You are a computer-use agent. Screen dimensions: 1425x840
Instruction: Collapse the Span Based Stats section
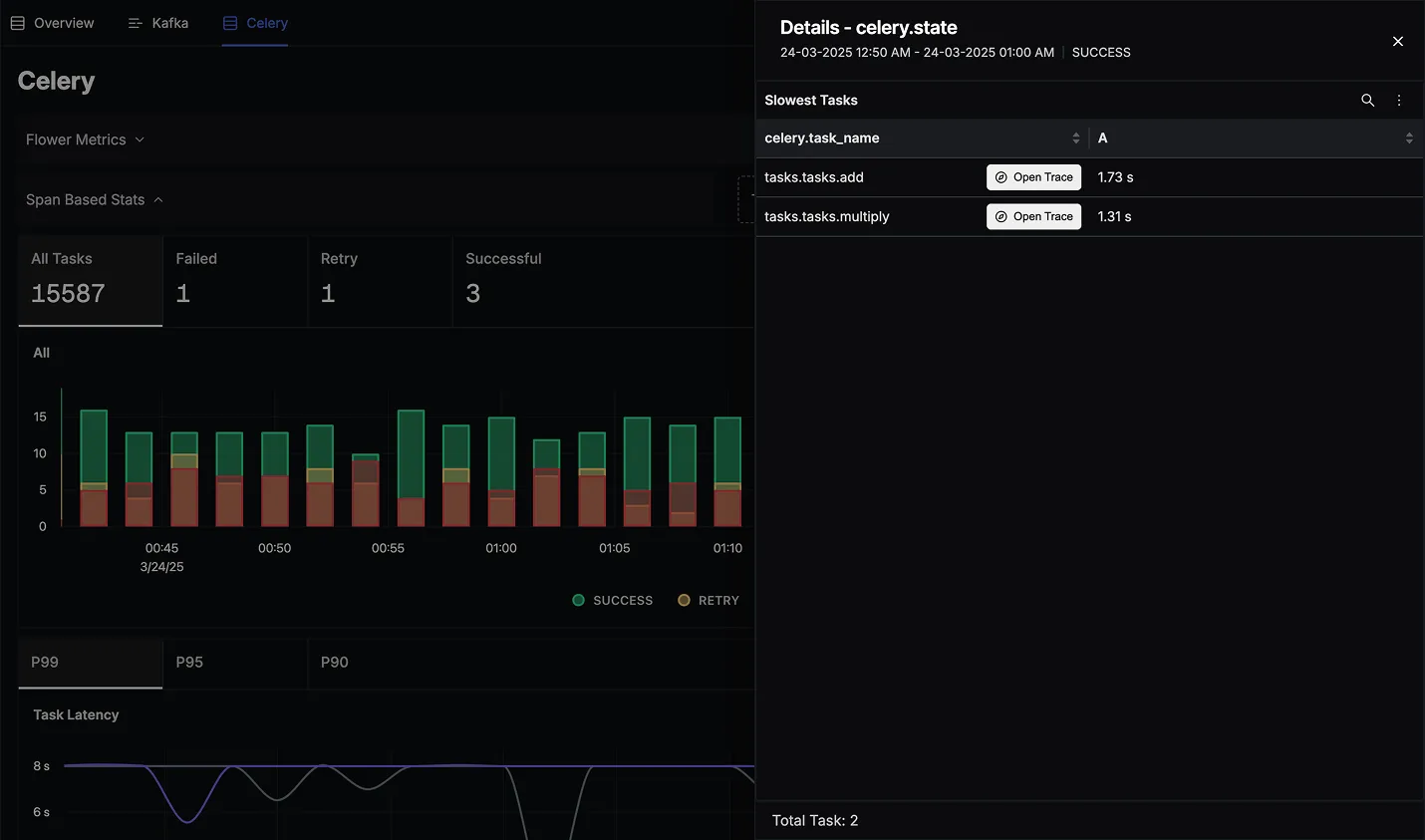[95, 199]
